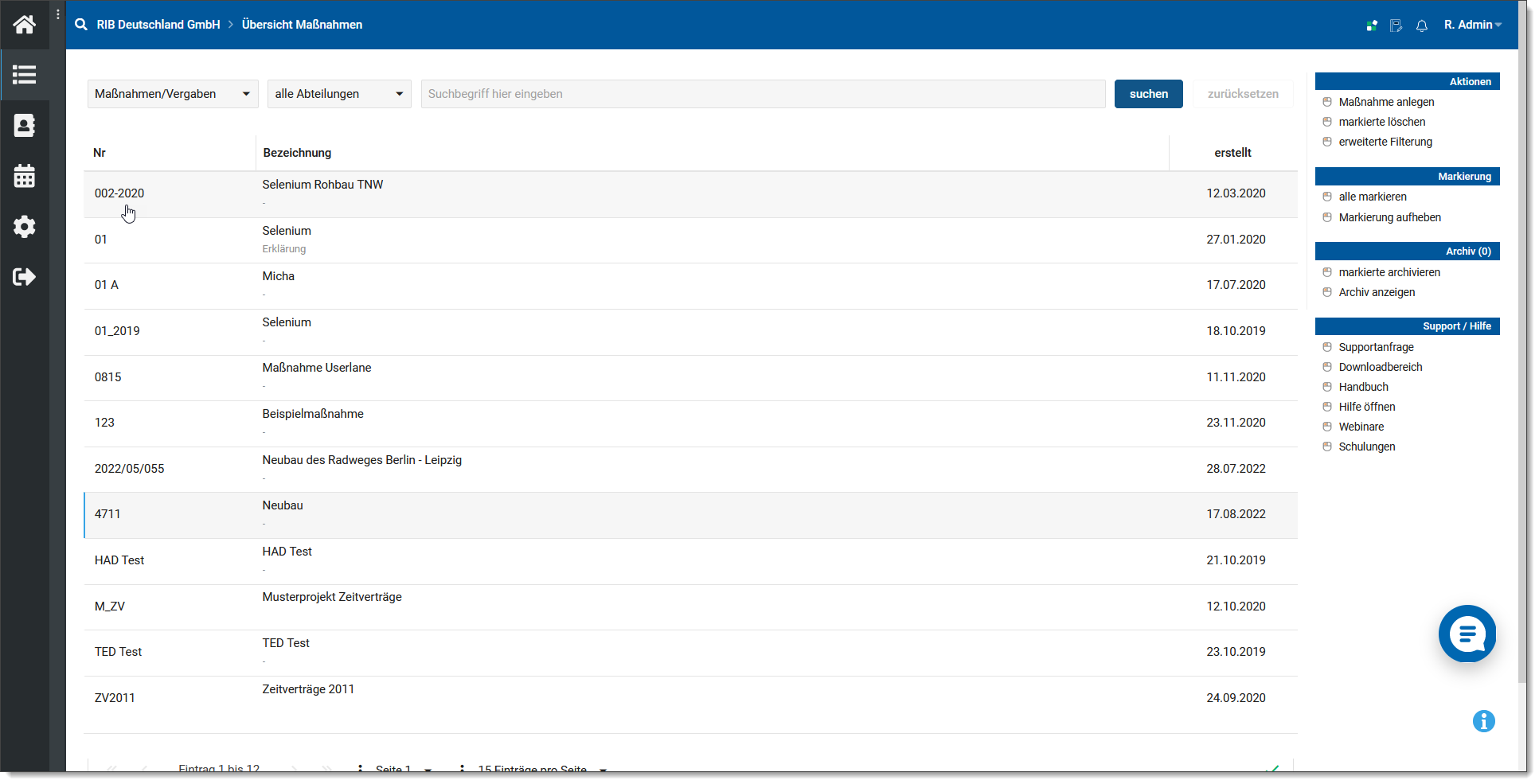Click Maßnahme anlegen action

coord(1386,102)
